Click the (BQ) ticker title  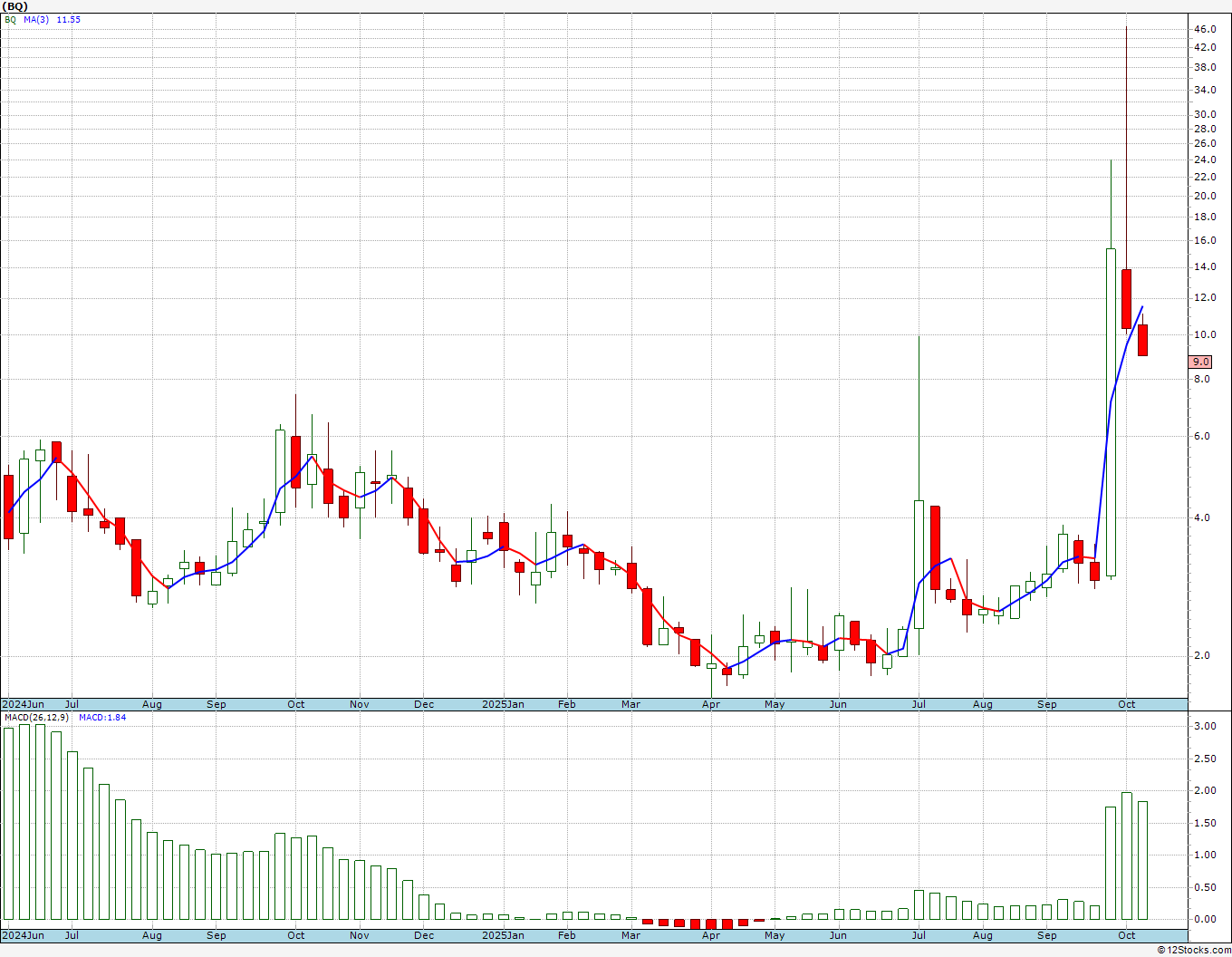click(14, 6)
